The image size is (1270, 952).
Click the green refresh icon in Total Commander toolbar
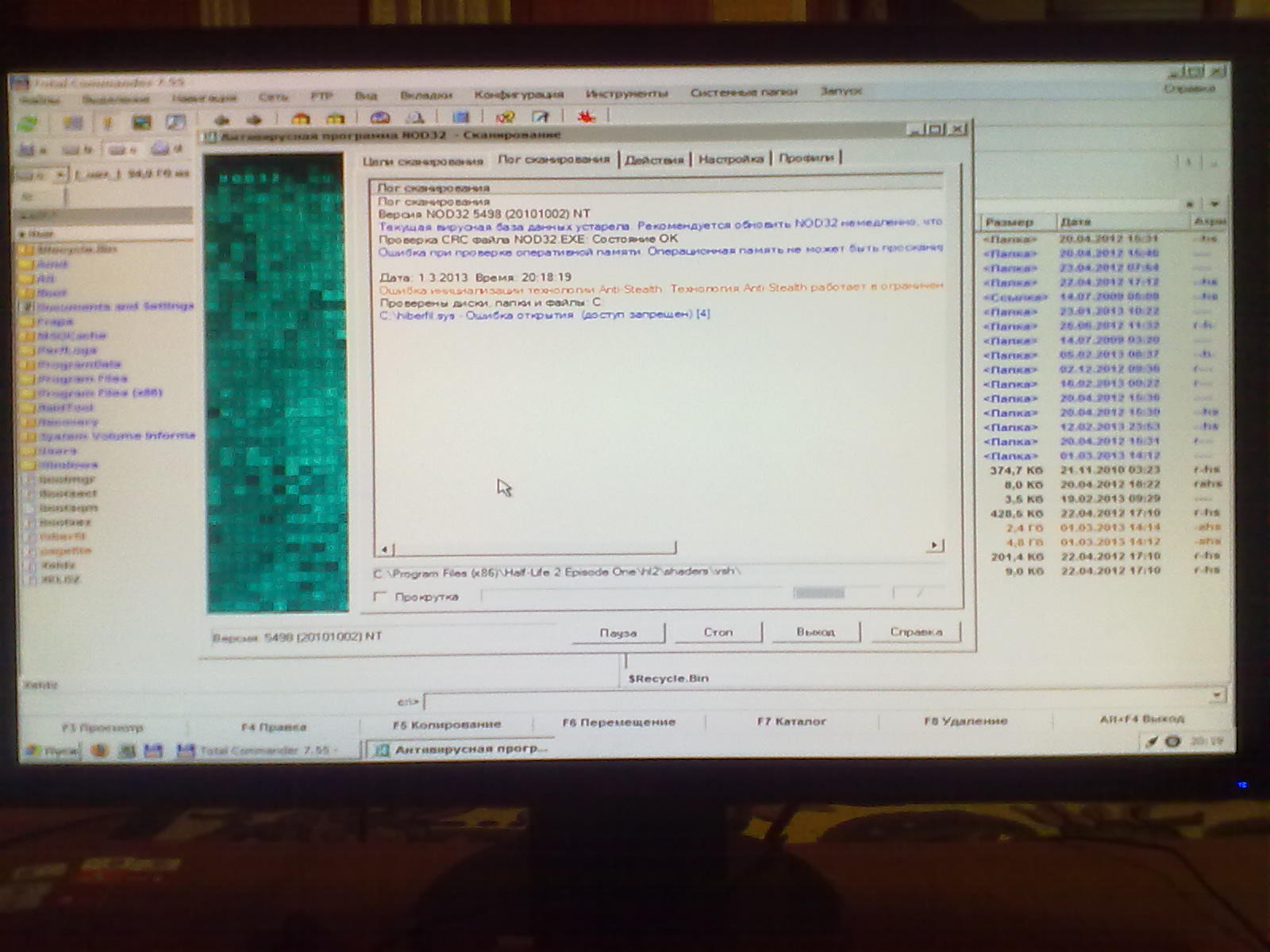[x=29, y=122]
